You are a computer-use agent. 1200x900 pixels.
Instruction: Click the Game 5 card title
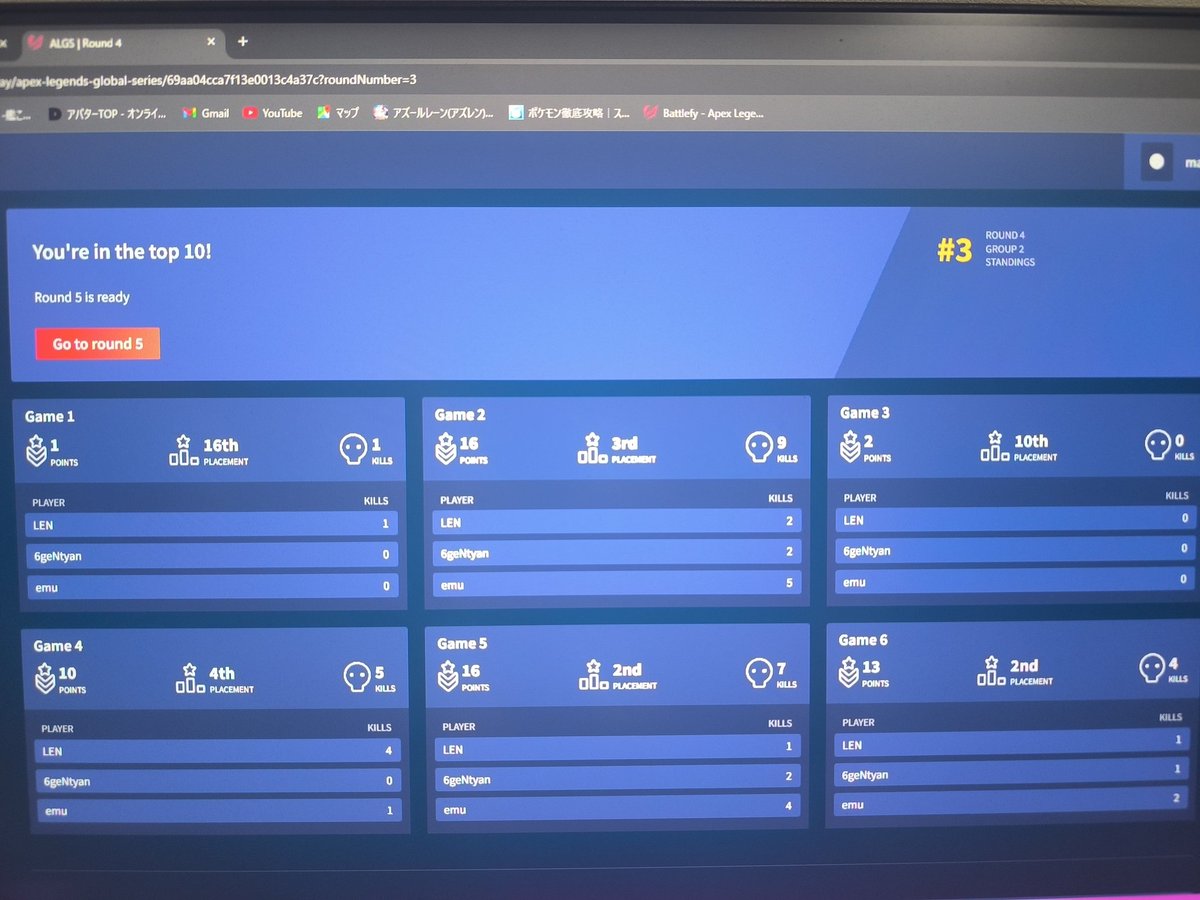tap(463, 643)
